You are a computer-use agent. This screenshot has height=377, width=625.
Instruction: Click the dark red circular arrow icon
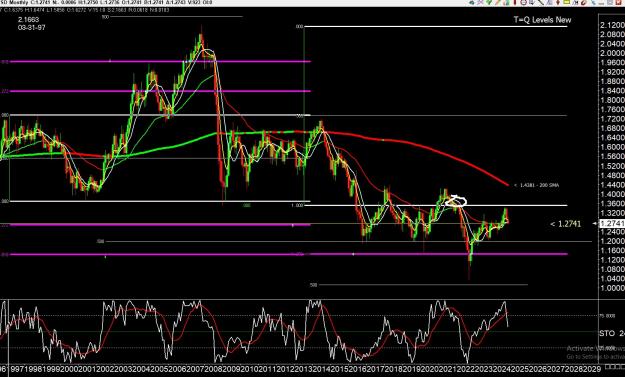click(x=584, y=2)
